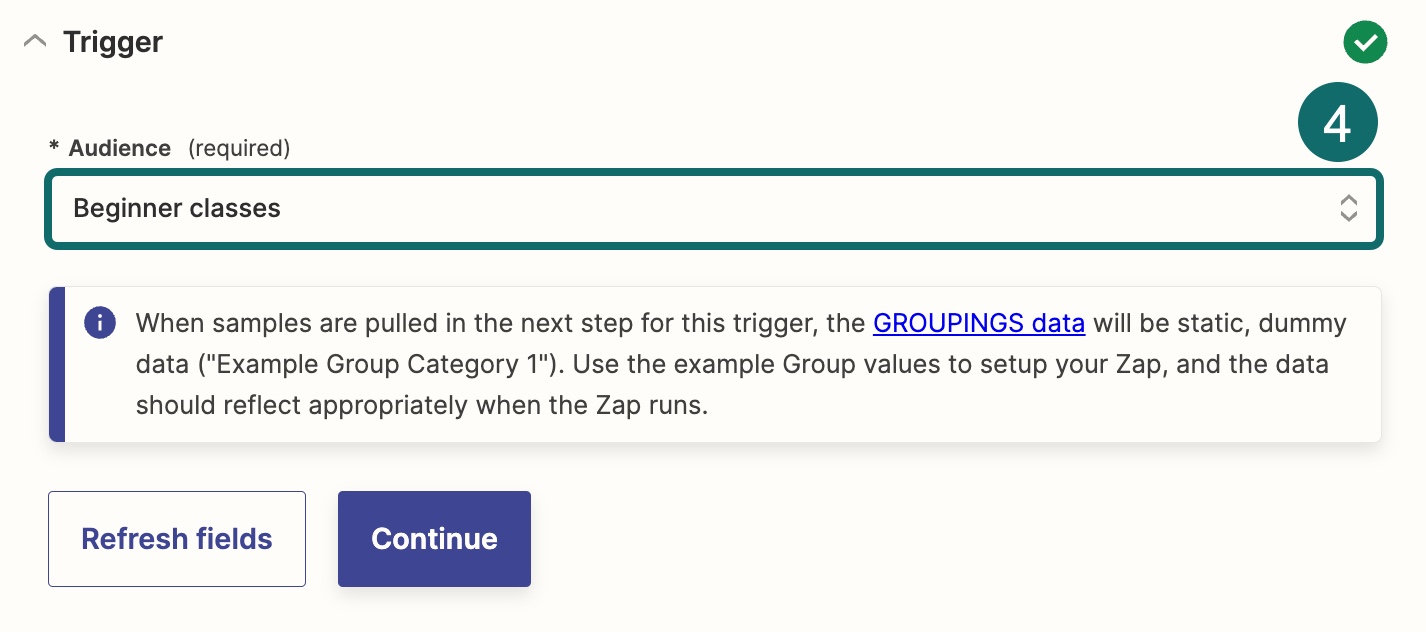Open the Audience dropdown

[714, 208]
